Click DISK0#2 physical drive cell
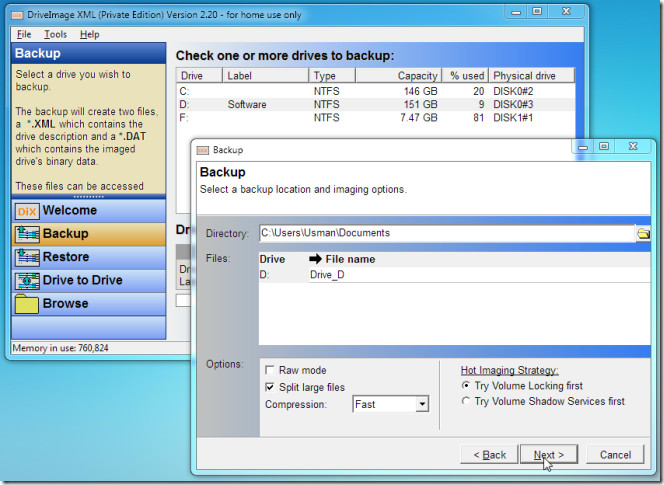Image resolution: width=664 pixels, height=485 pixels. [513, 91]
